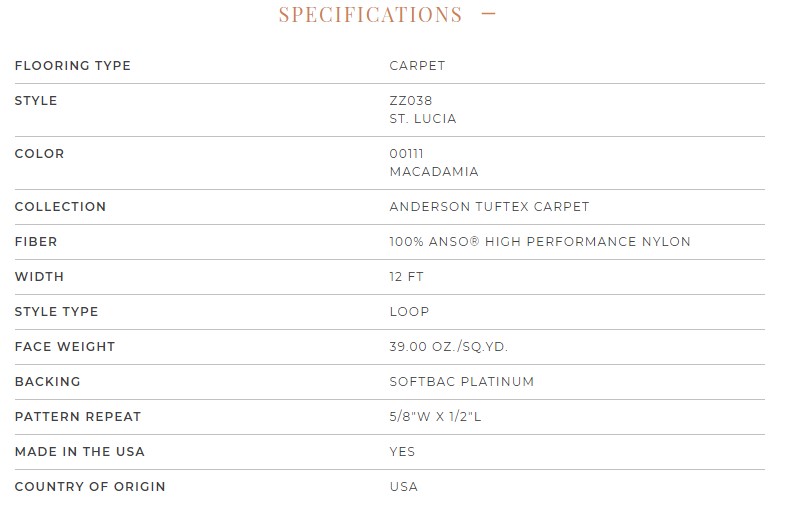Viewport: 793px width, 516px height.
Task: Click the COLLECTION row label
Action: point(60,207)
